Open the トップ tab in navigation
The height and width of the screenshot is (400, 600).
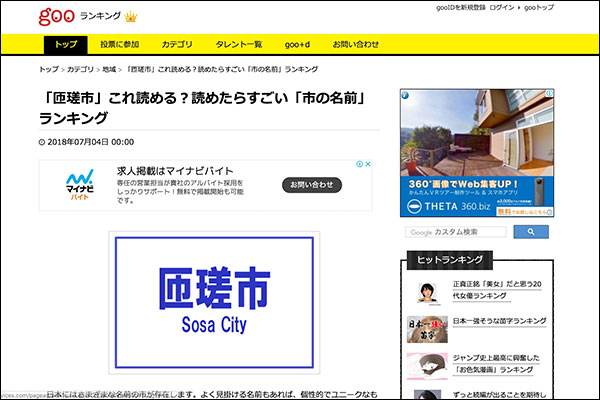point(65,45)
